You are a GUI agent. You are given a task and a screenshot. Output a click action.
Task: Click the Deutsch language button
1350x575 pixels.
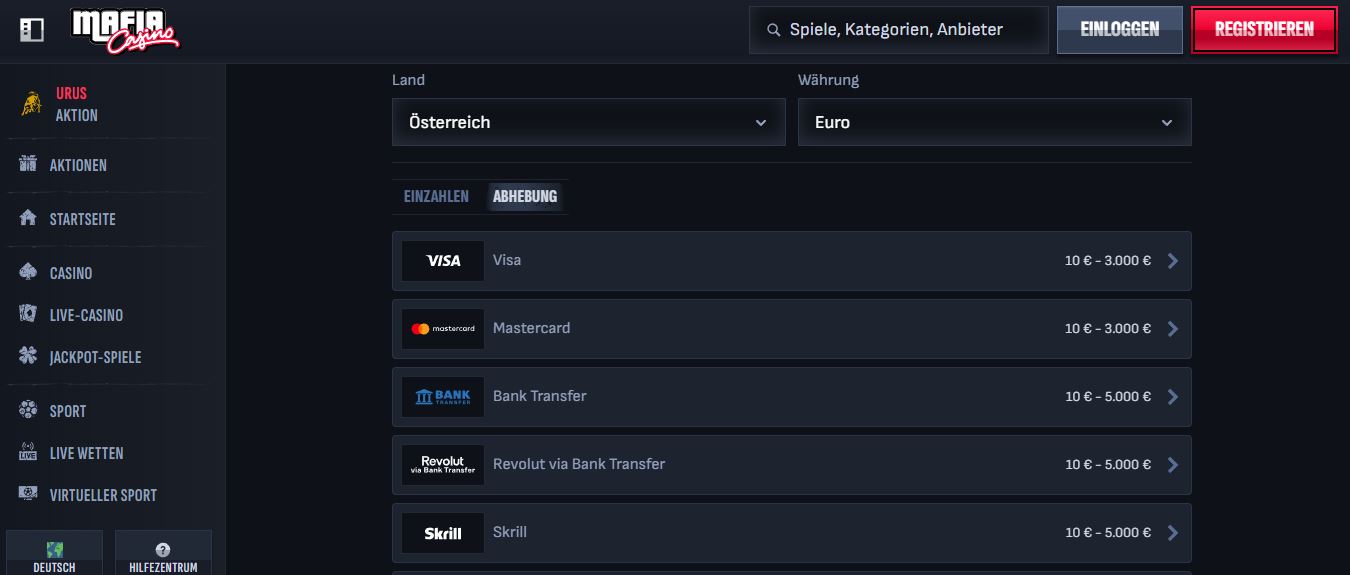pyautogui.click(x=54, y=553)
